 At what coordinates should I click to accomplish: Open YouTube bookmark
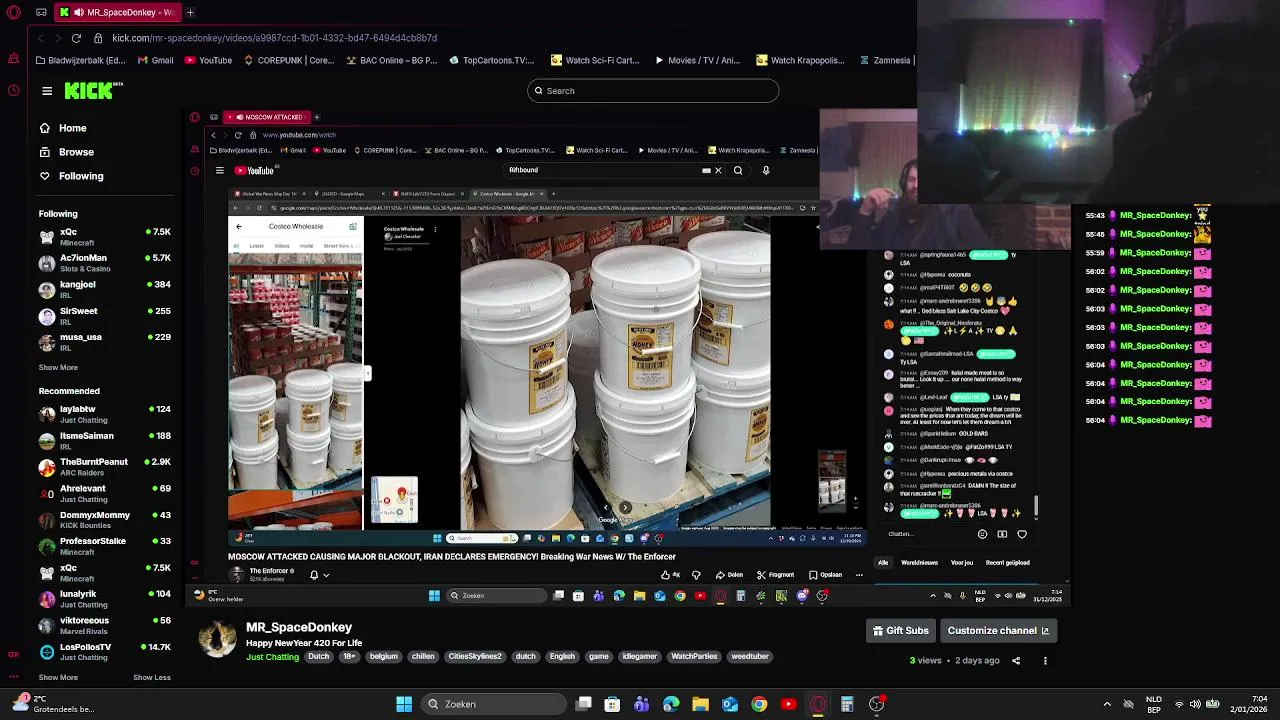point(207,60)
